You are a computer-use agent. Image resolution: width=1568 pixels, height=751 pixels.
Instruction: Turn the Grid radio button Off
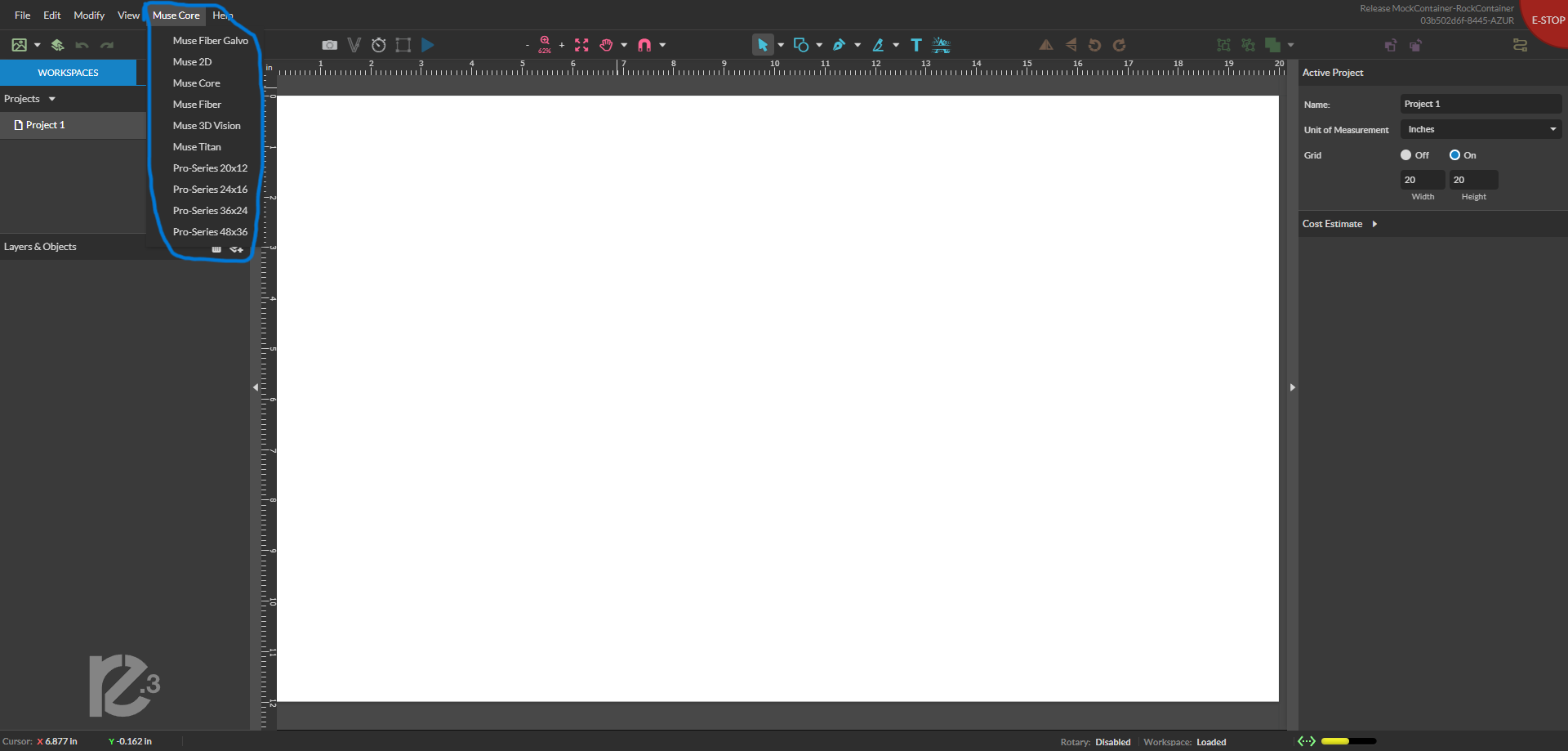point(1406,154)
